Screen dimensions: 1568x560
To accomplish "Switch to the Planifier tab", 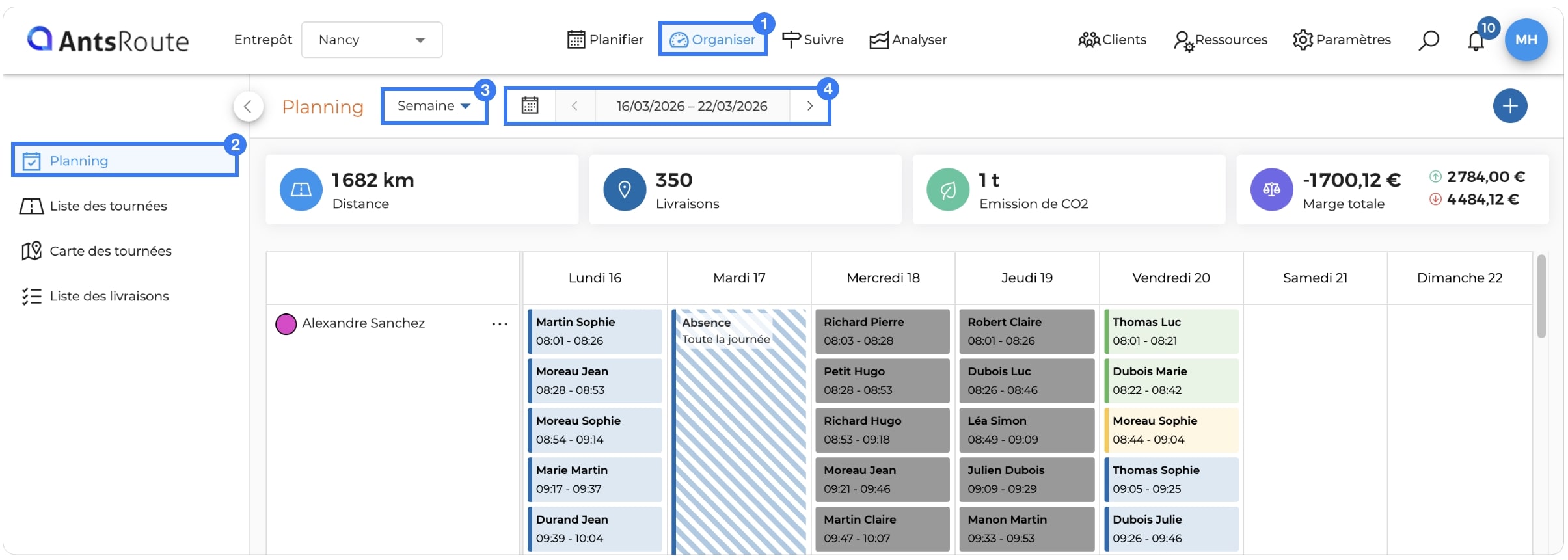I will [605, 40].
